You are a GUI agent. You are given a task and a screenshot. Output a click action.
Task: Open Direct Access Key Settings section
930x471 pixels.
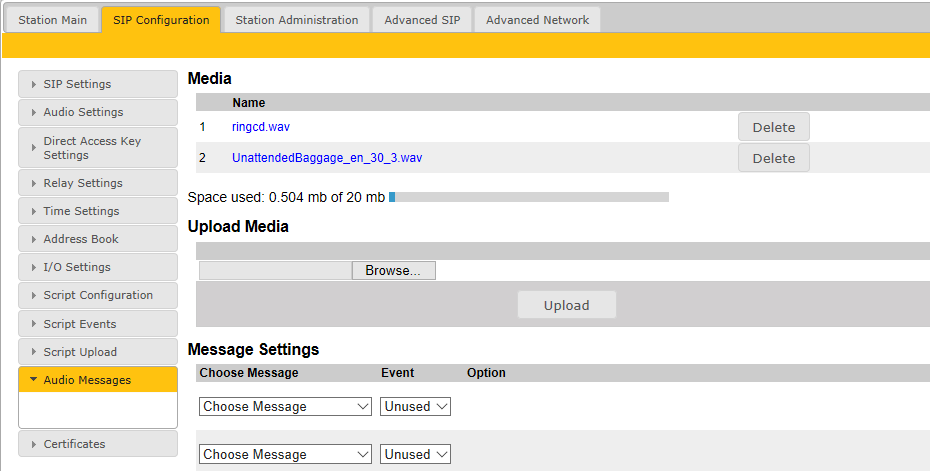coord(98,148)
